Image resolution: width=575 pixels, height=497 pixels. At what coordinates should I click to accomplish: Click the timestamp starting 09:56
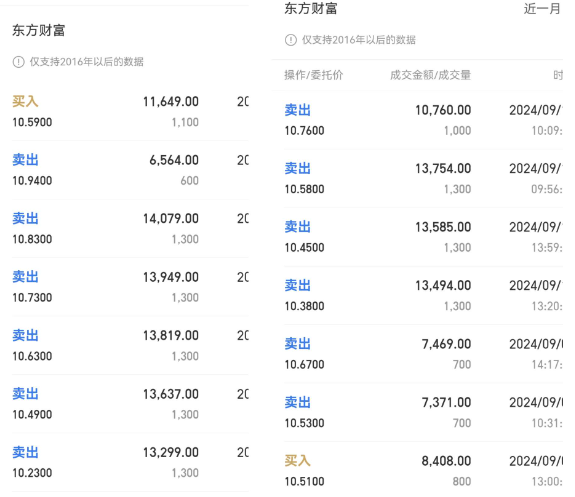(x=547, y=189)
